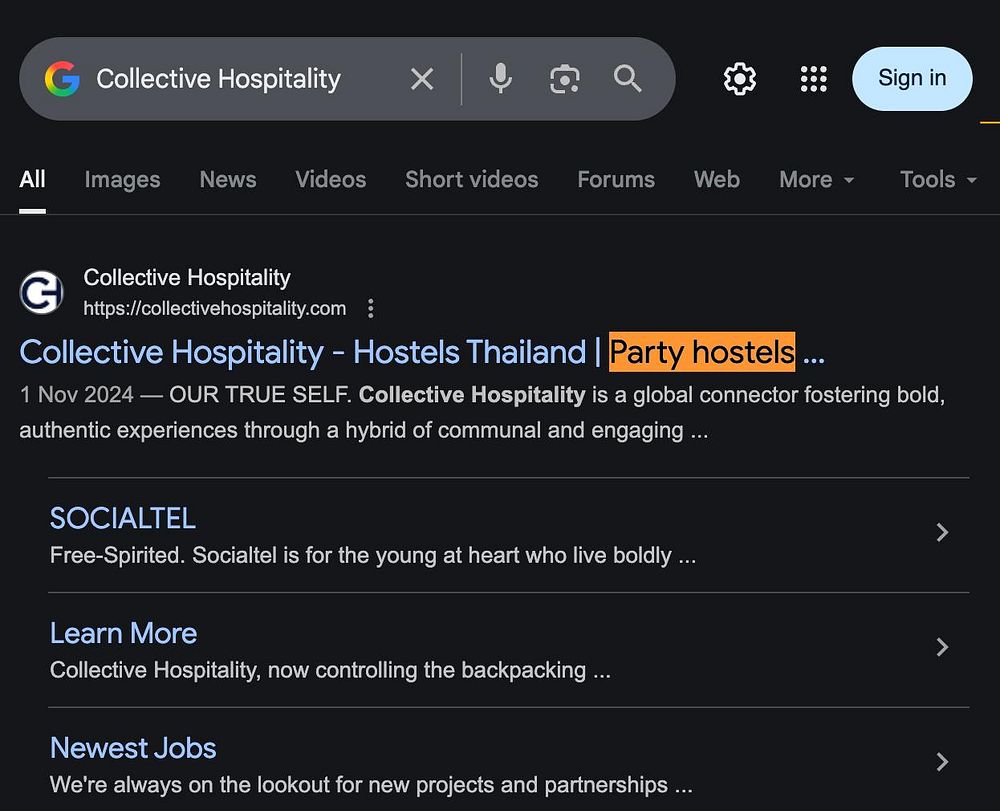Click the chevron on the Learn More row
Screen dimensions: 1000x811
pos(942,647)
